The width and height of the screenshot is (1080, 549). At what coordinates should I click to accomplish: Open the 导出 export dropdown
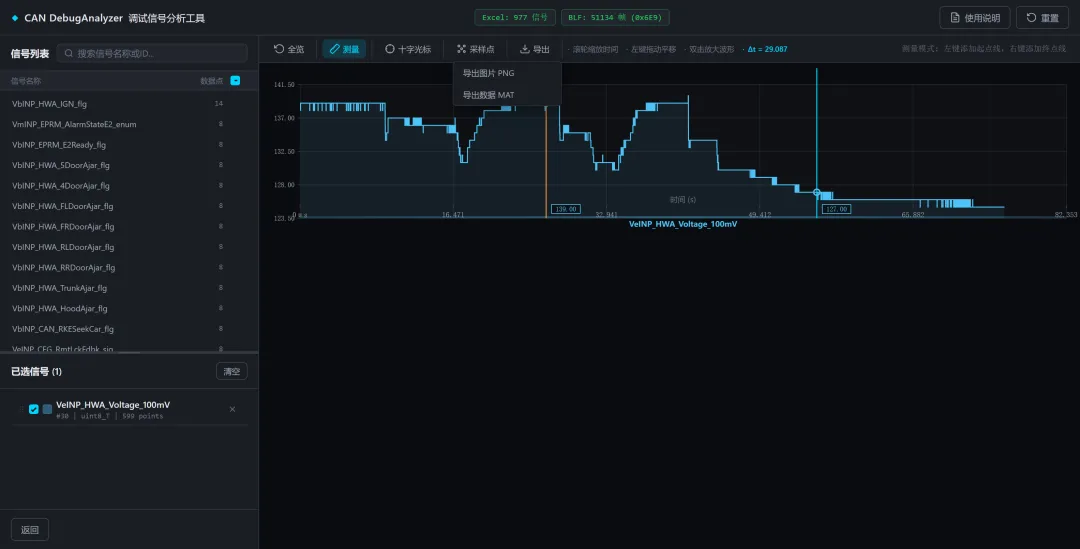tap(534, 49)
